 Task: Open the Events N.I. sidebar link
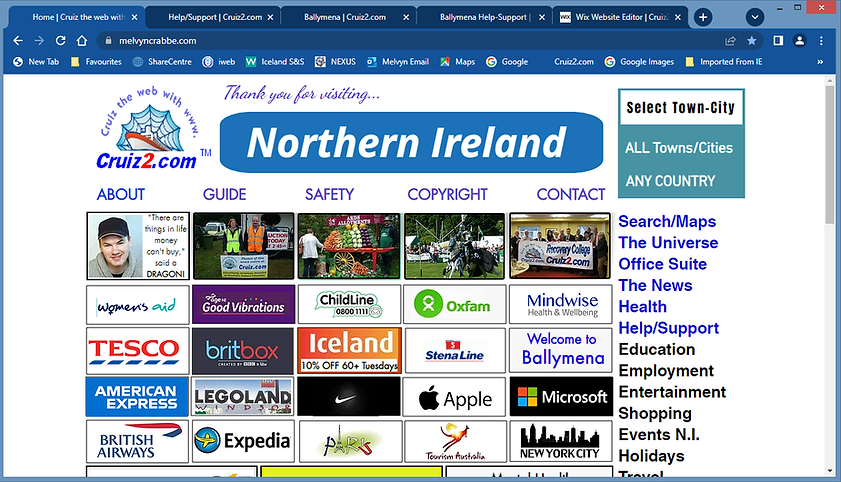[659, 435]
